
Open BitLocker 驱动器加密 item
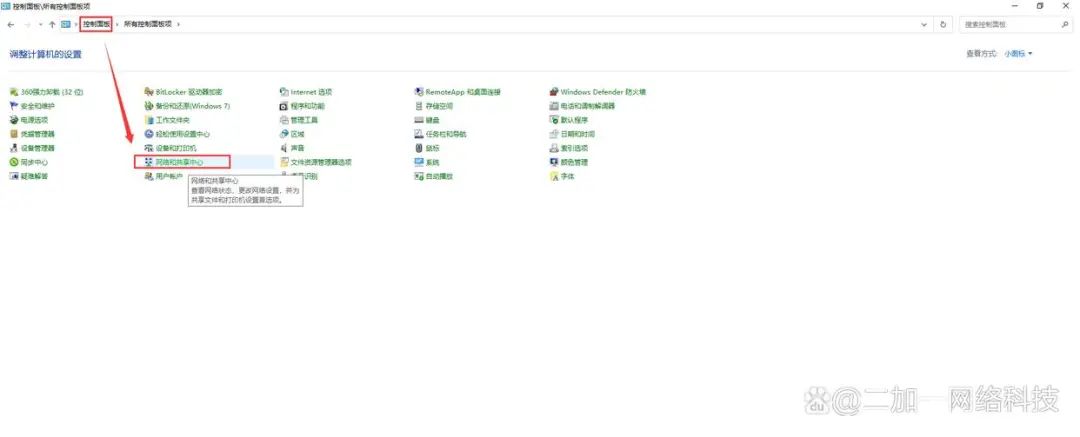(x=189, y=92)
